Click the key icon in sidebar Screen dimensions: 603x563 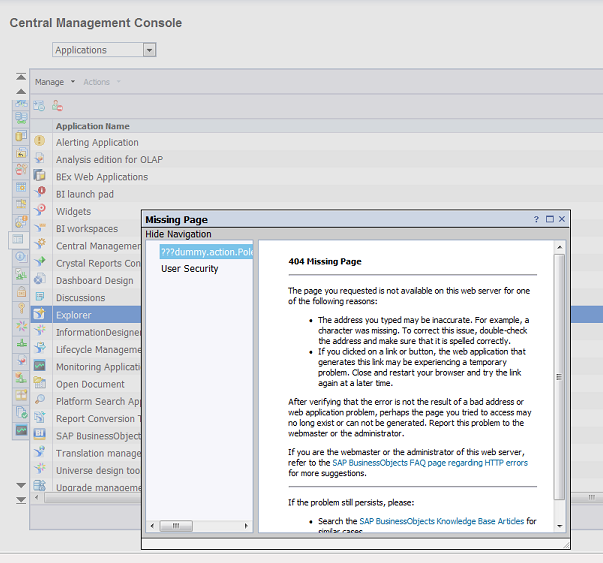pyautogui.click(x=22, y=308)
